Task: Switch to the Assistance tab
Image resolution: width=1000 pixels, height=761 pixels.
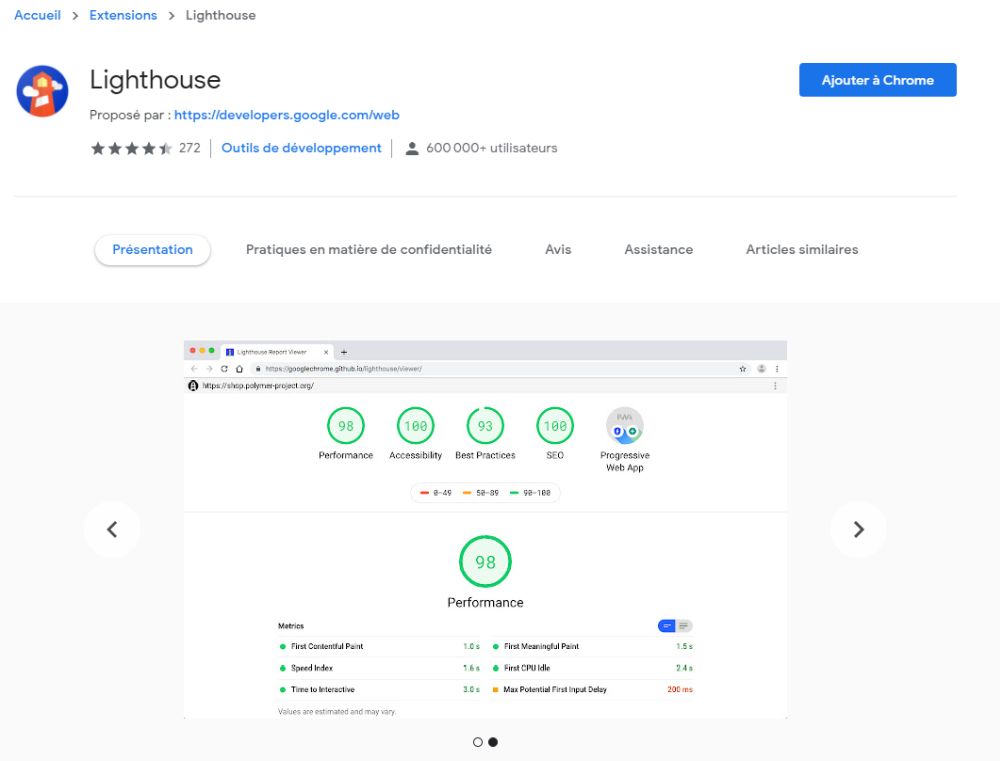Action: pyautogui.click(x=659, y=249)
